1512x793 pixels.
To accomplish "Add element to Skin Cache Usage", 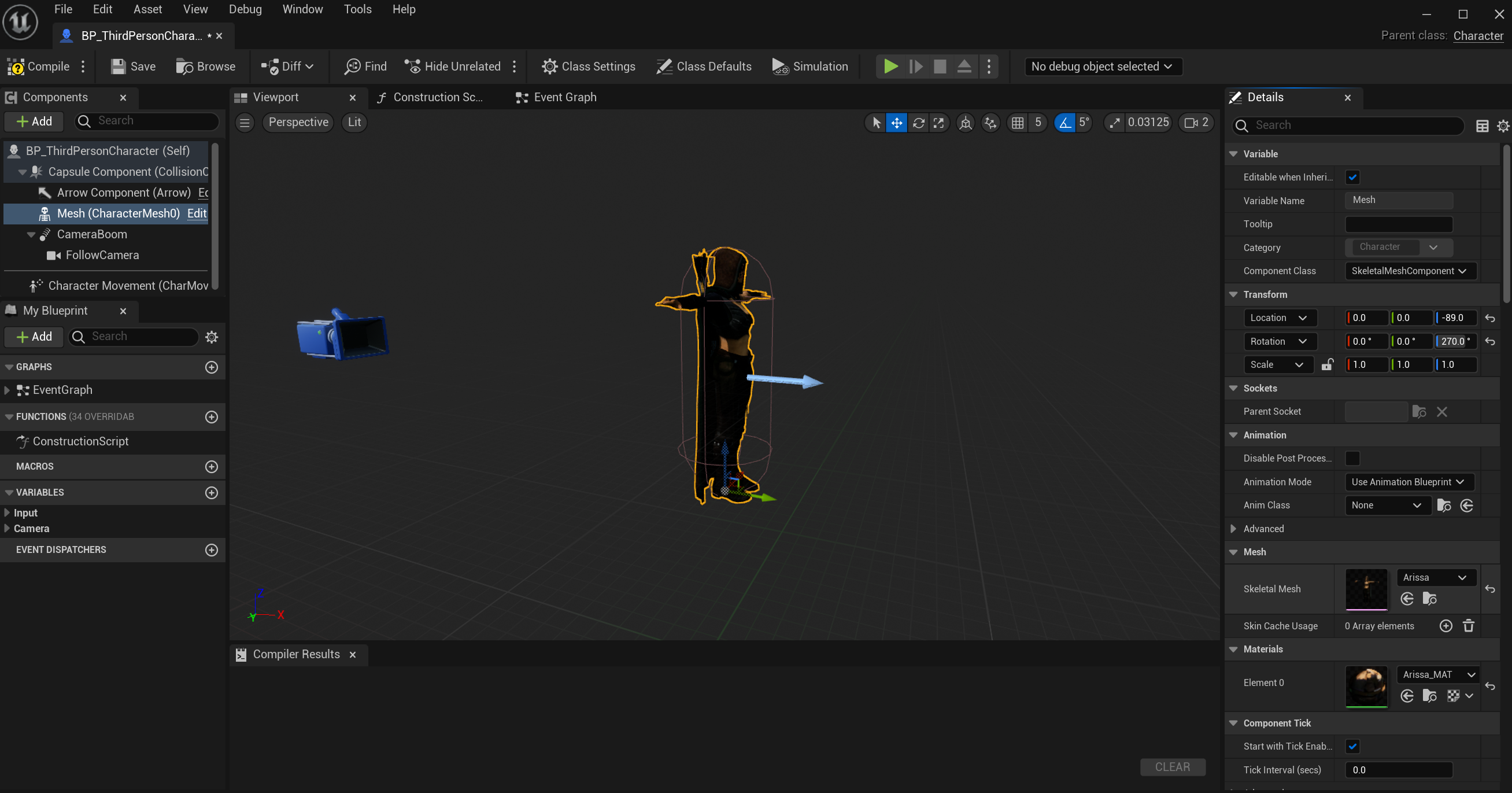I will (1446, 626).
